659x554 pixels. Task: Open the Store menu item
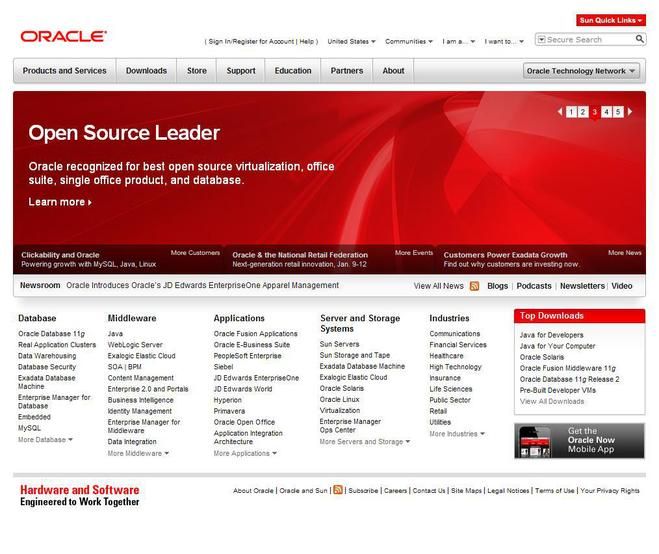tap(197, 71)
